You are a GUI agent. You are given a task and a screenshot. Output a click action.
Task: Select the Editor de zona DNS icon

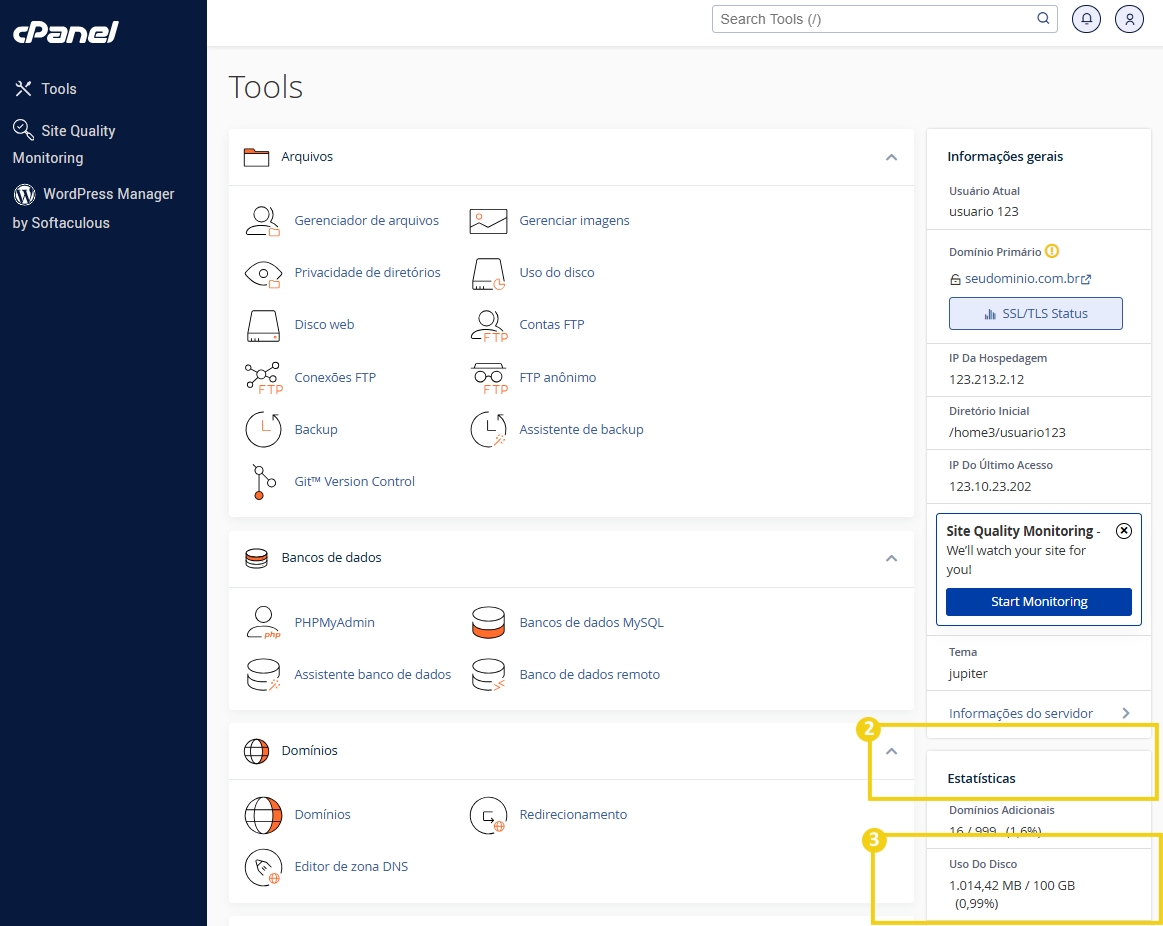pyautogui.click(x=263, y=867)
